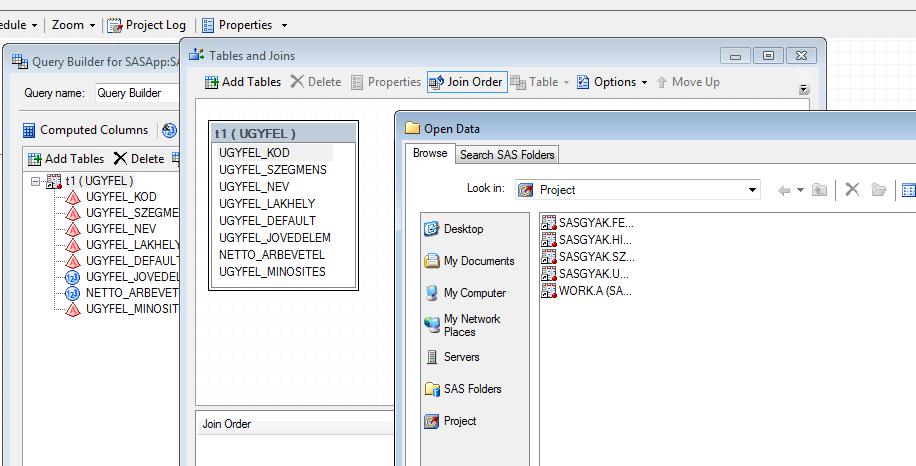916x466 pixels.
Task: Select UGYFEL_MINOSITES in t1 table box
Action: (272, 272)
